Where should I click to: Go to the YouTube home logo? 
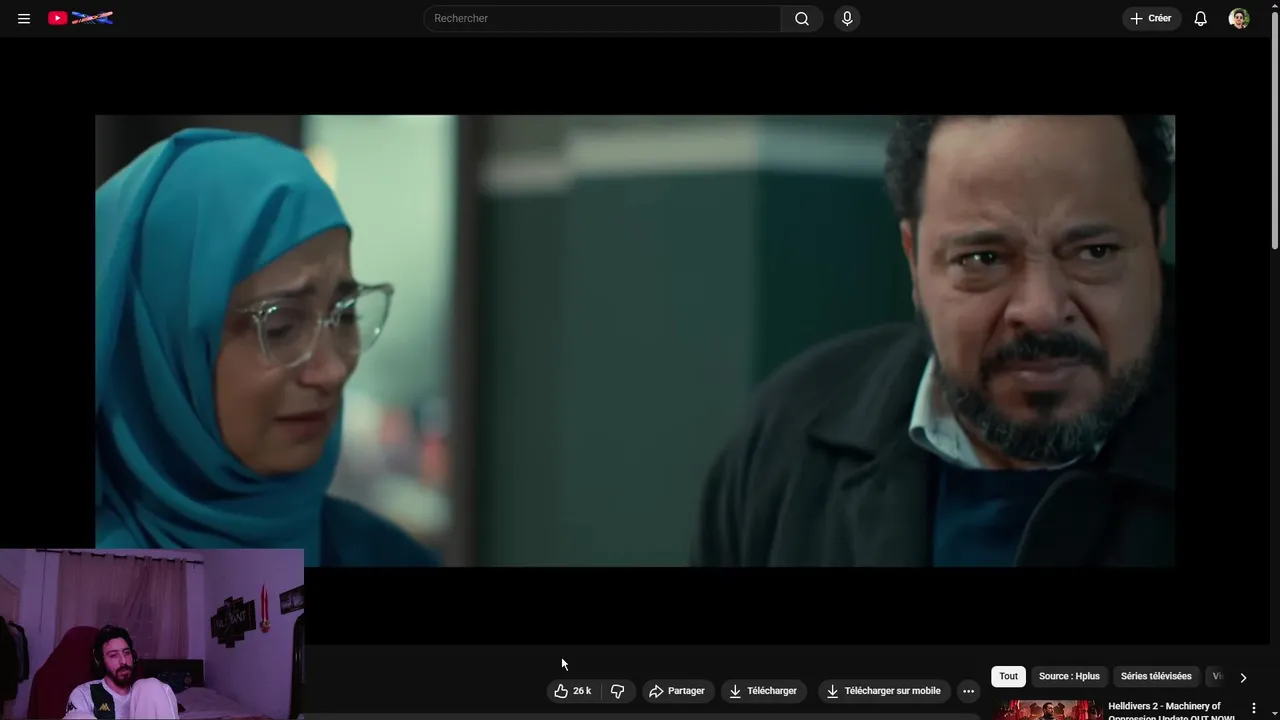(80, 18)
